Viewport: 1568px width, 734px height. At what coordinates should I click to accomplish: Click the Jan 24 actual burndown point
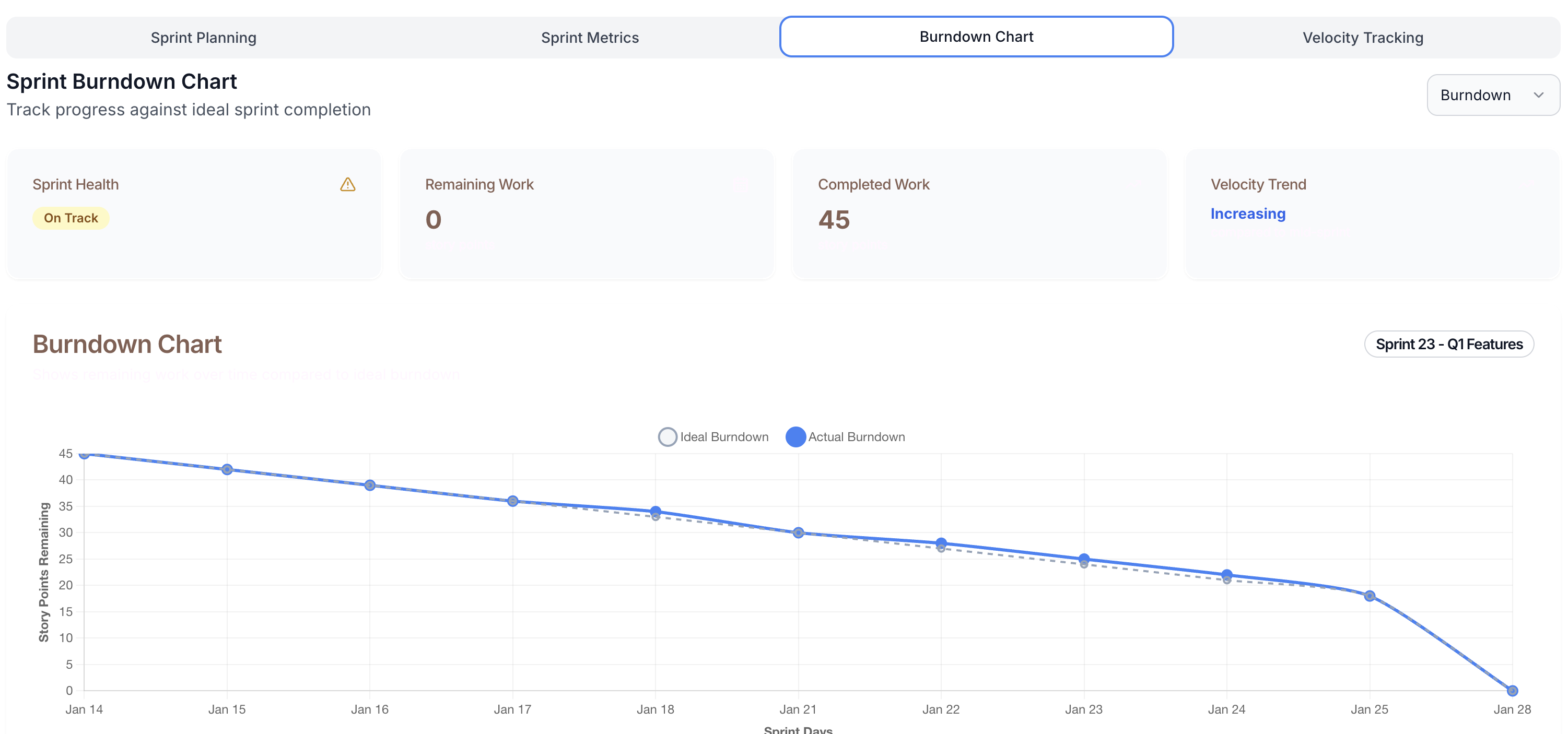[x=1226, y=574]
